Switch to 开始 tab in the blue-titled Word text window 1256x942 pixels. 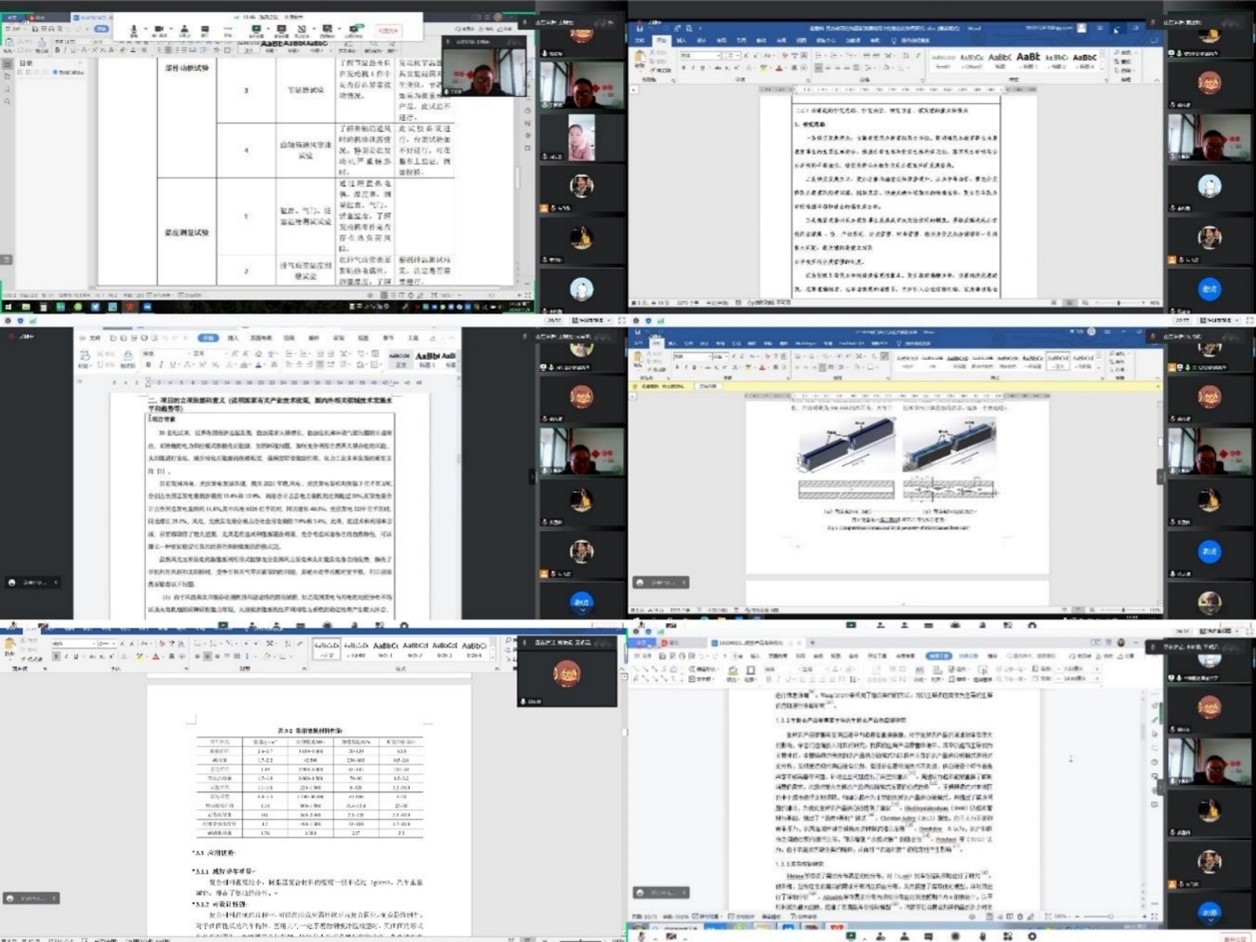(662, 40)
